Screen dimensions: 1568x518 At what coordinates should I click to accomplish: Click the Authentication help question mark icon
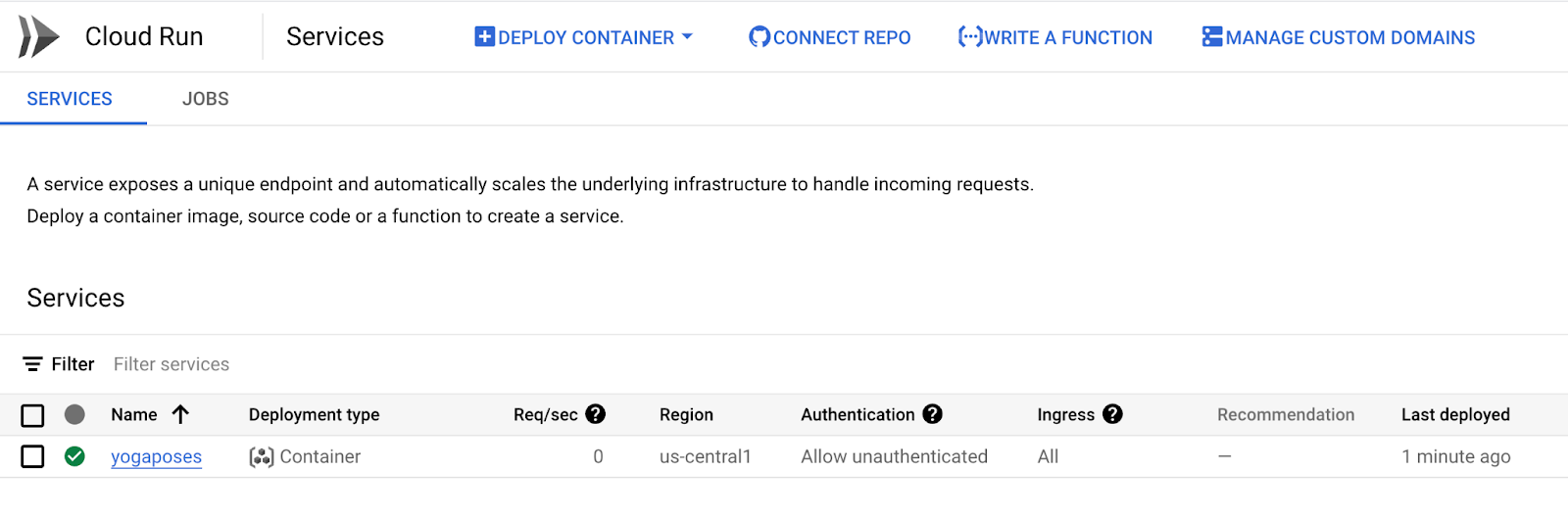(933, 414)
